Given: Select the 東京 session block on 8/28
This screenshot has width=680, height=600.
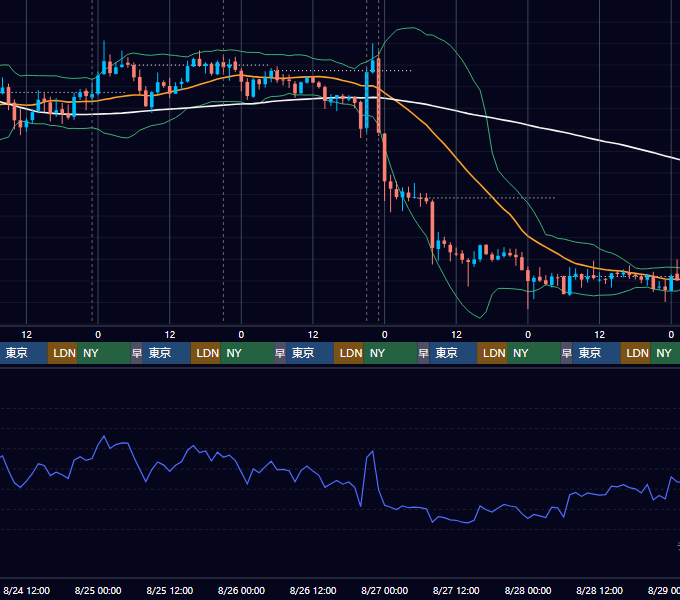Looking at the screenshot, I should click(x=596, y=353).
